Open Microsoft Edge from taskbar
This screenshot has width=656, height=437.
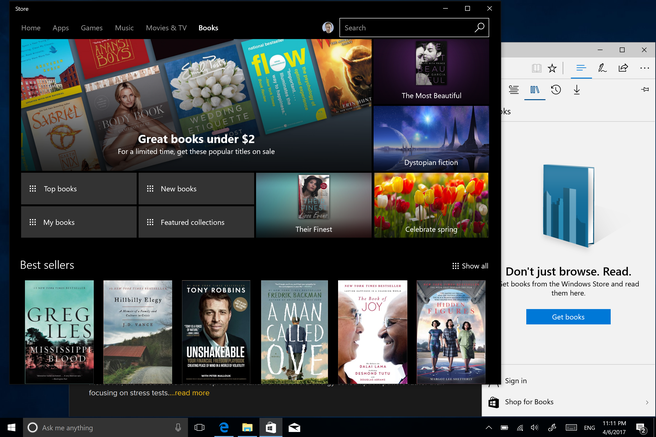224,427
